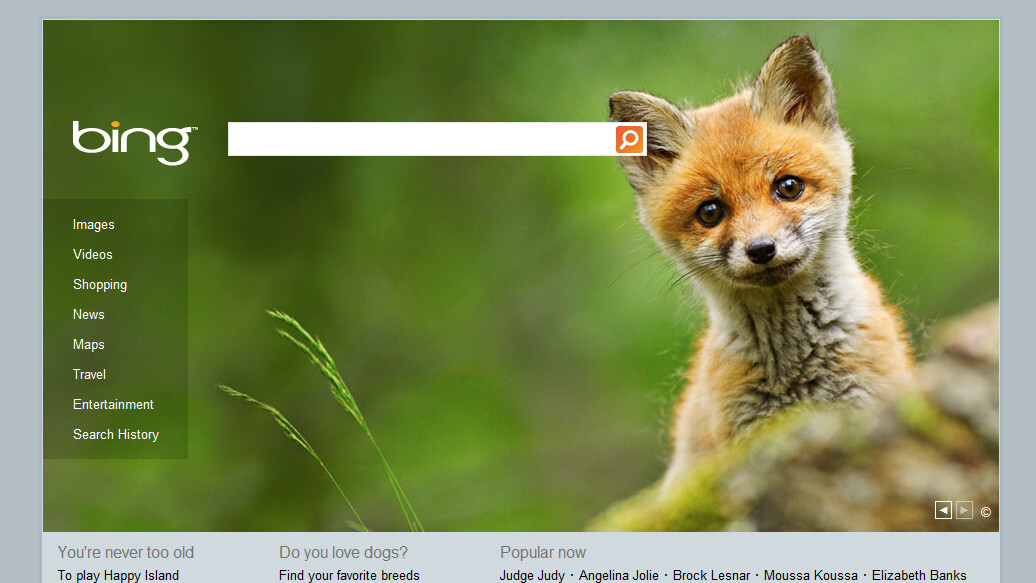Open the "To play Happy Island" link
The image size is (1036, 583).
point(118,575)
